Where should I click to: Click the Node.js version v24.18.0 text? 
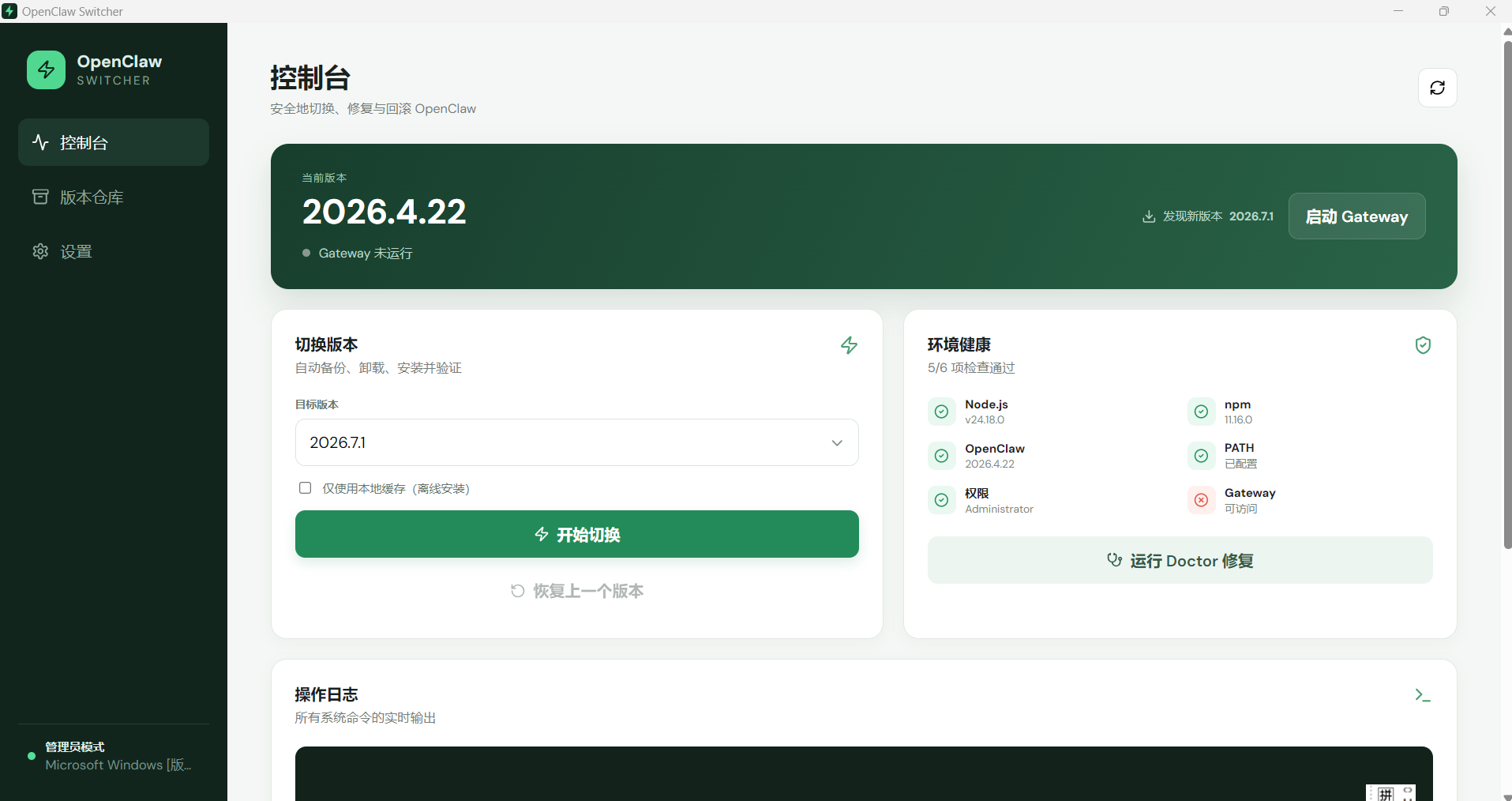click(x=985, y=420)
